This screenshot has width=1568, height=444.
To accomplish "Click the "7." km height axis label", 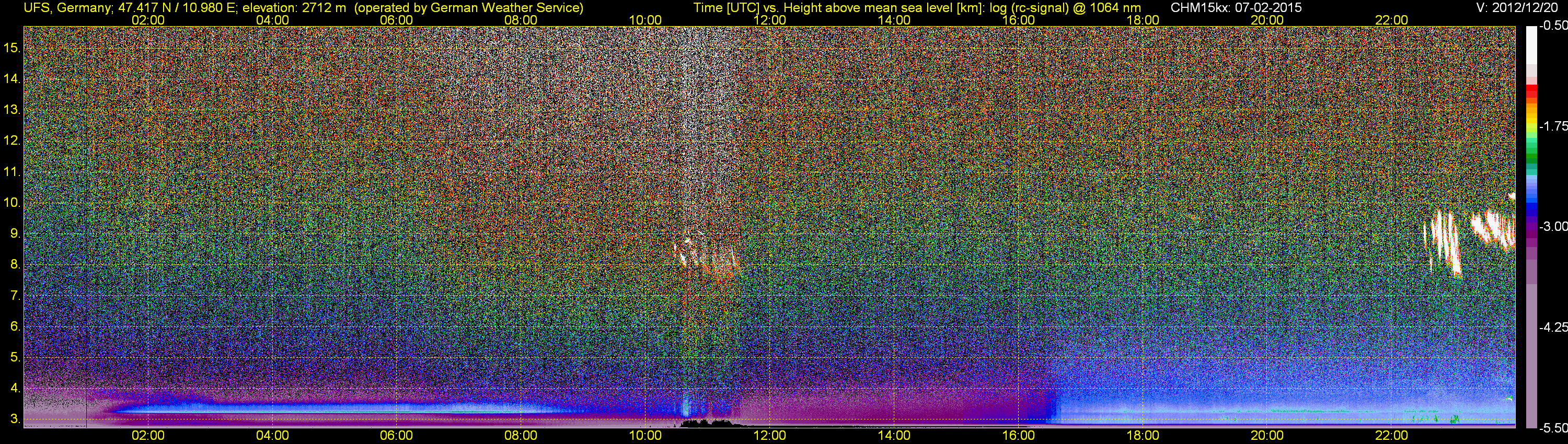I will pyautogui.click(x=15, y=296).
